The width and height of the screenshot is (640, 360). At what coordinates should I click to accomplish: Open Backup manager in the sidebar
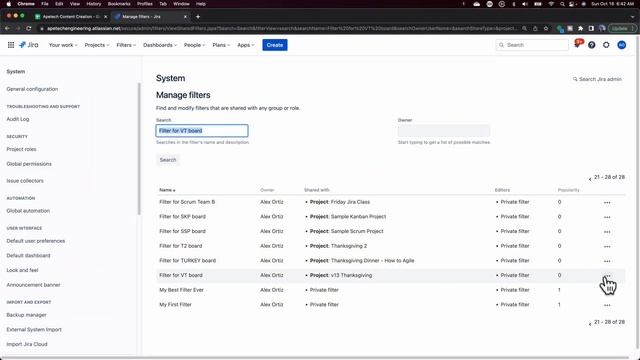(27, 315)
